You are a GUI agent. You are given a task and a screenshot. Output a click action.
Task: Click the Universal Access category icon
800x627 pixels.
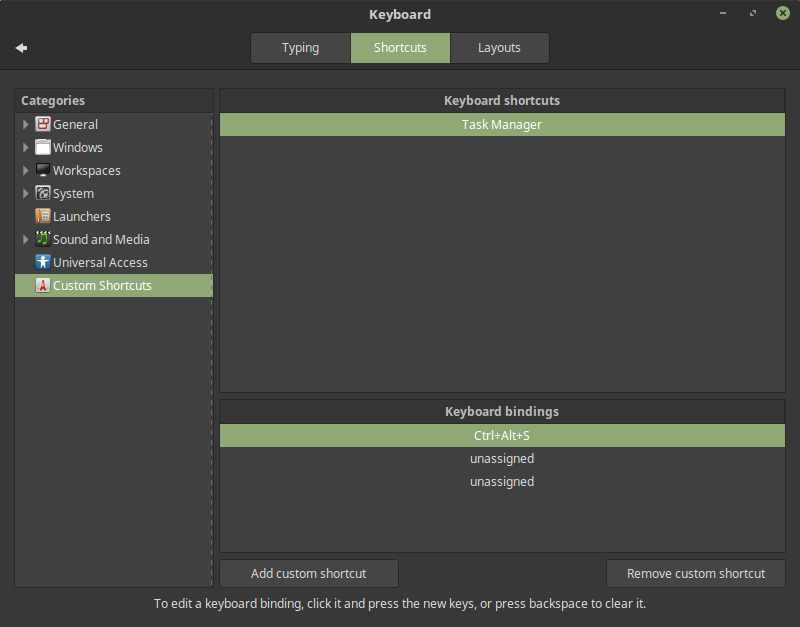[41, 262]
